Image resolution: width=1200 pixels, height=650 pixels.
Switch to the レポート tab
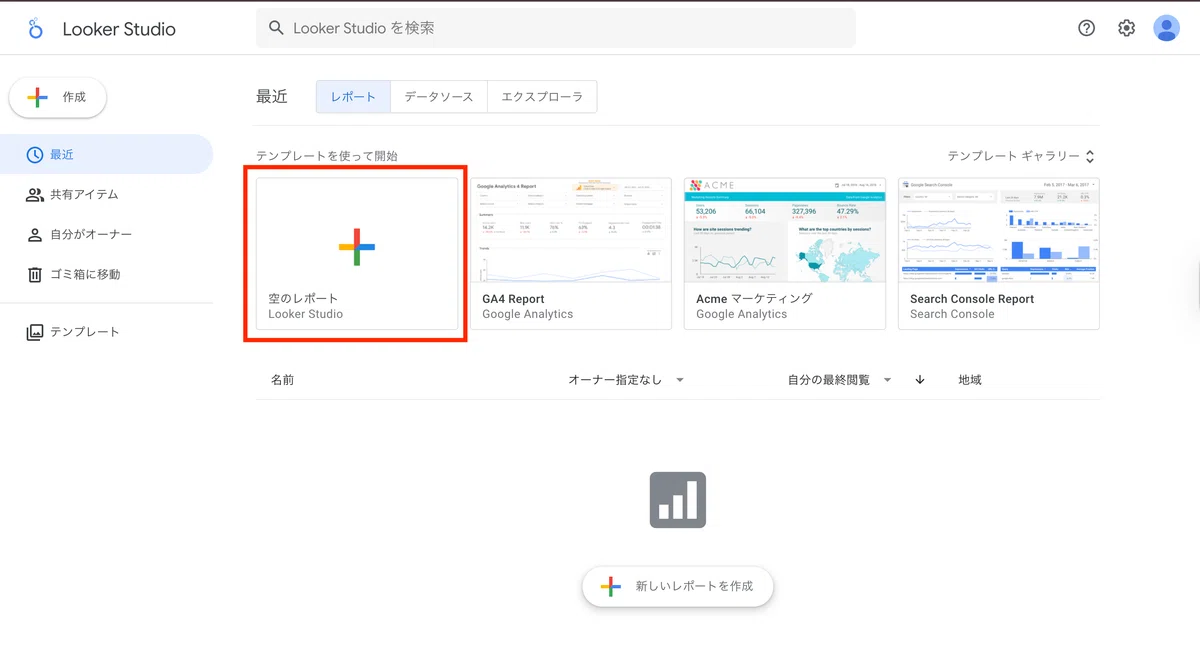click(353, 97)
